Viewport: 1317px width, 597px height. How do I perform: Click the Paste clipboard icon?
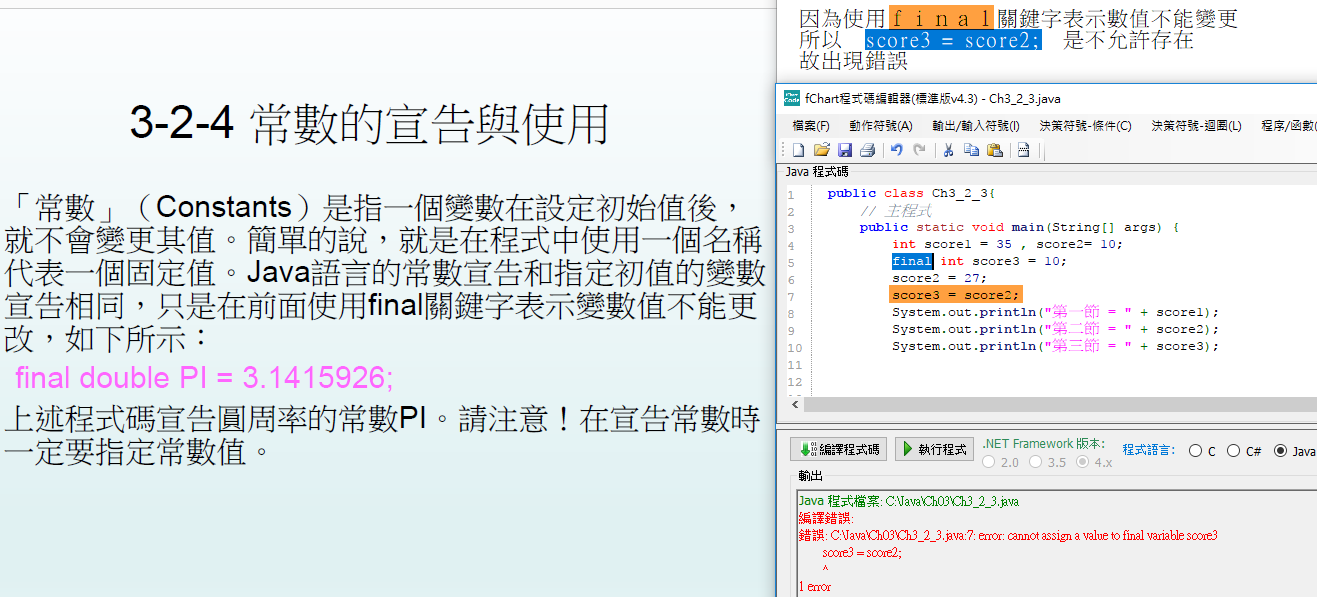[x=994, y=150]
